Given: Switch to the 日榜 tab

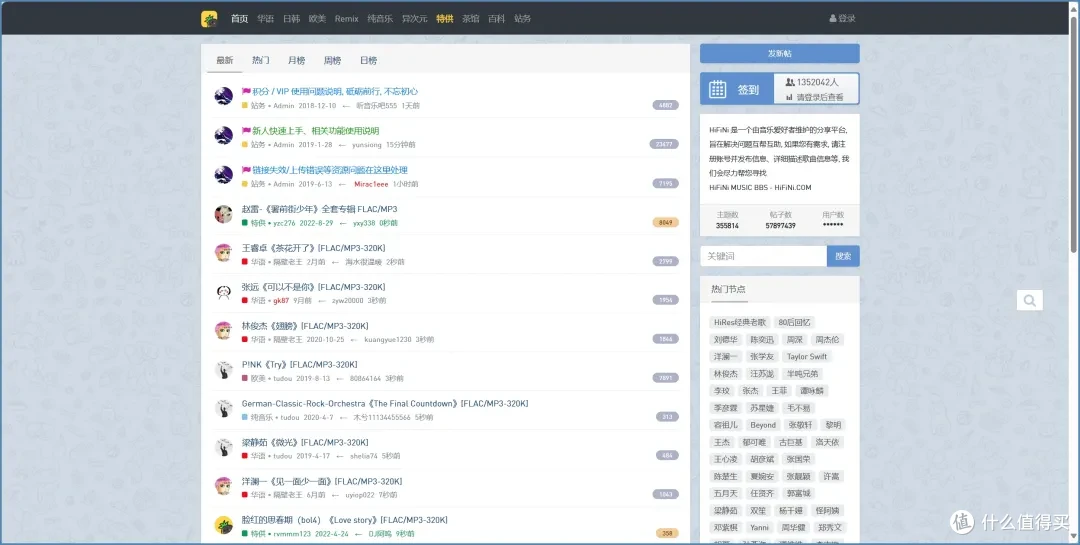Looking at the screenshot, I should (368, 61).
